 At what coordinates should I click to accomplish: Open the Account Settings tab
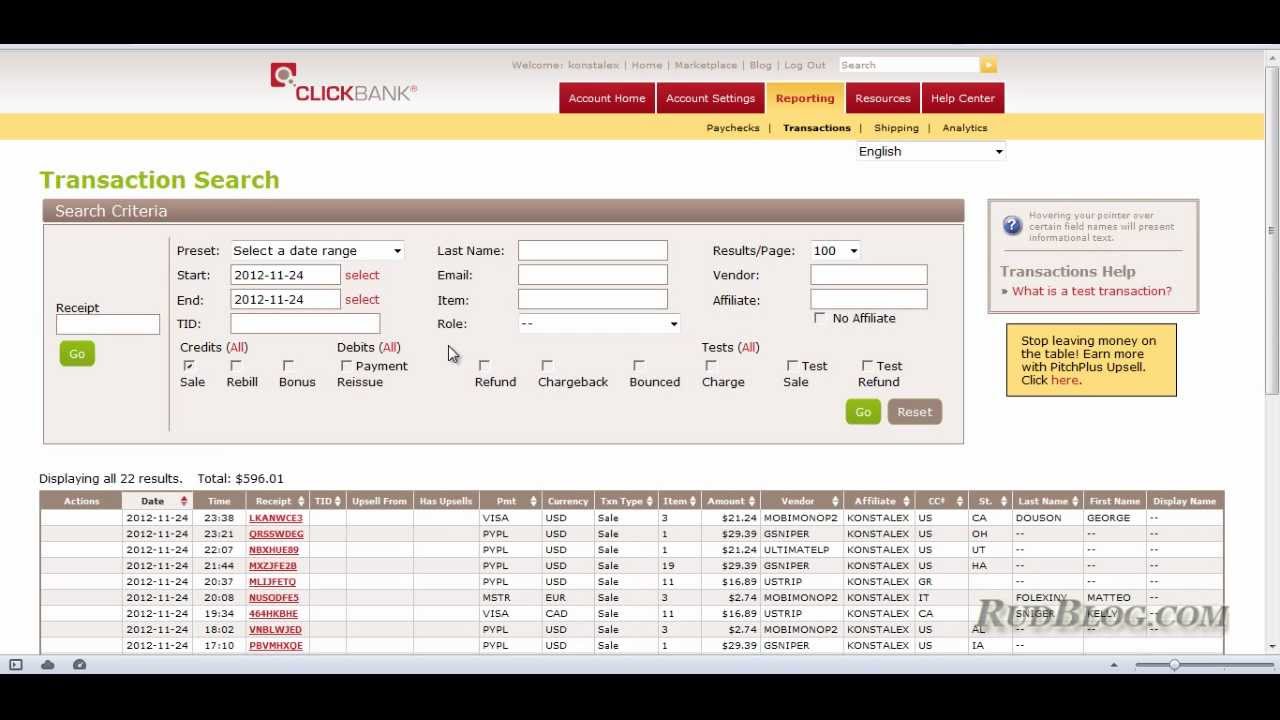tap(711, 98)
